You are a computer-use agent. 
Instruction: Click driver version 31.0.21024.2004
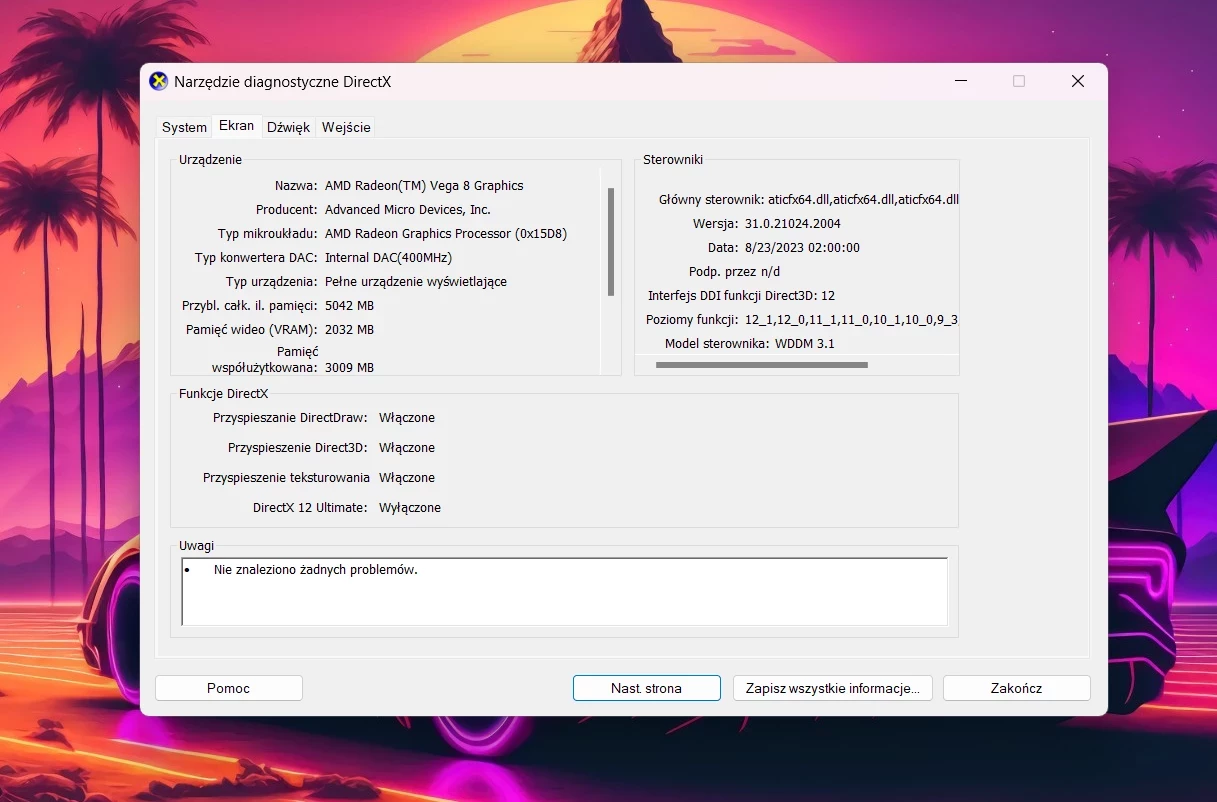793,224
